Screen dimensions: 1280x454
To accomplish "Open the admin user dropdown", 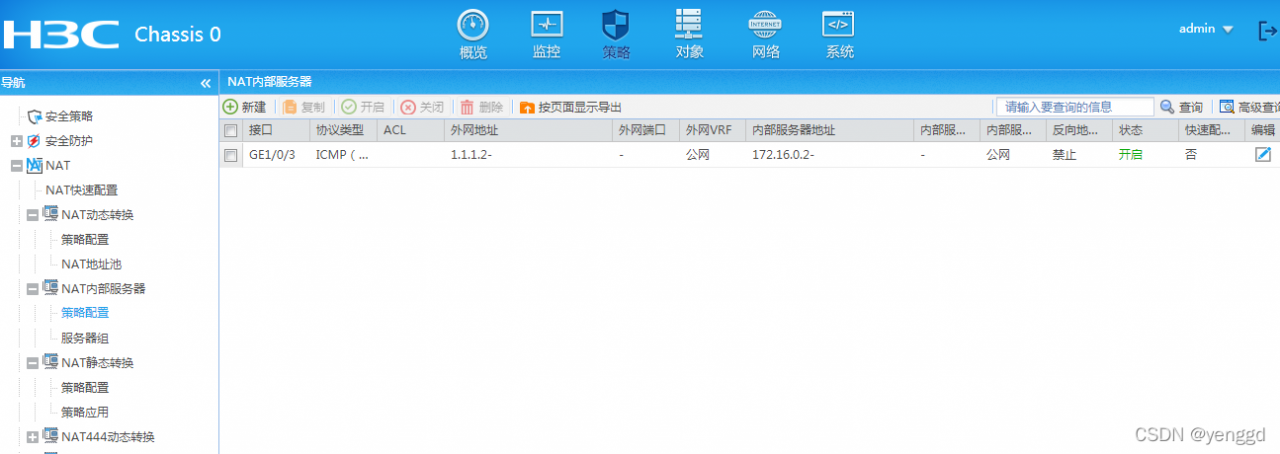I will pyautogui.click(x=1206, y=29).
